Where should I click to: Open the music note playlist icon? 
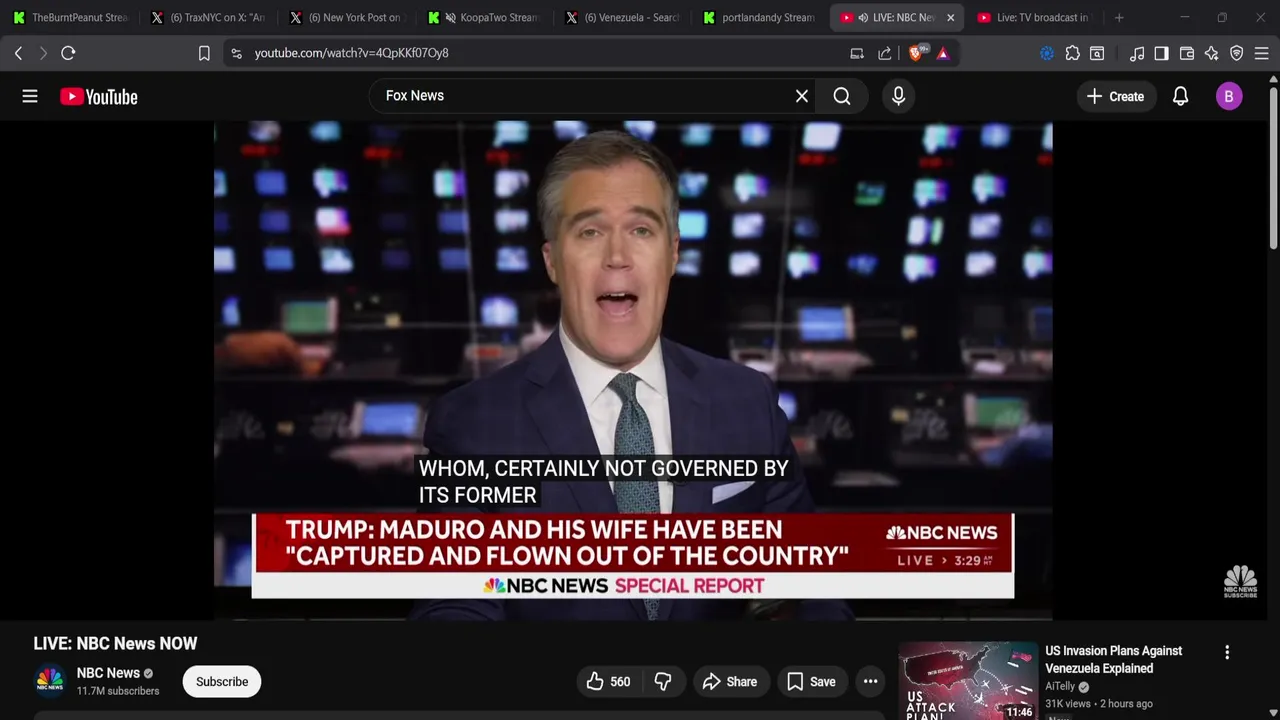1137,53
